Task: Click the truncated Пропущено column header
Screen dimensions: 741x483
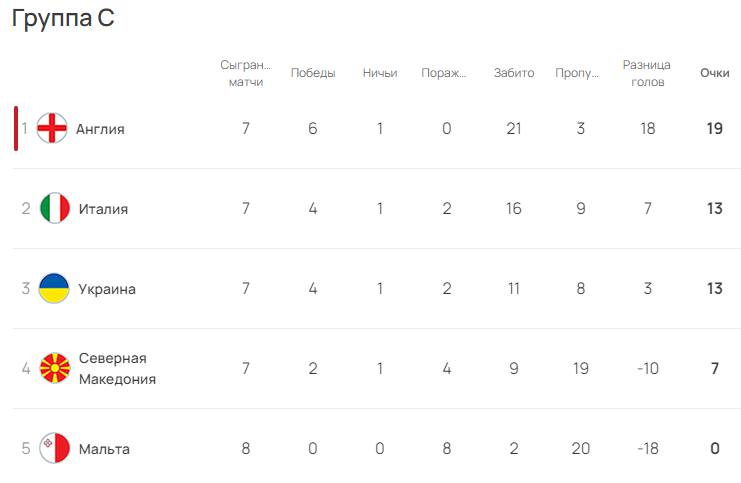Action: coord(580,73)
